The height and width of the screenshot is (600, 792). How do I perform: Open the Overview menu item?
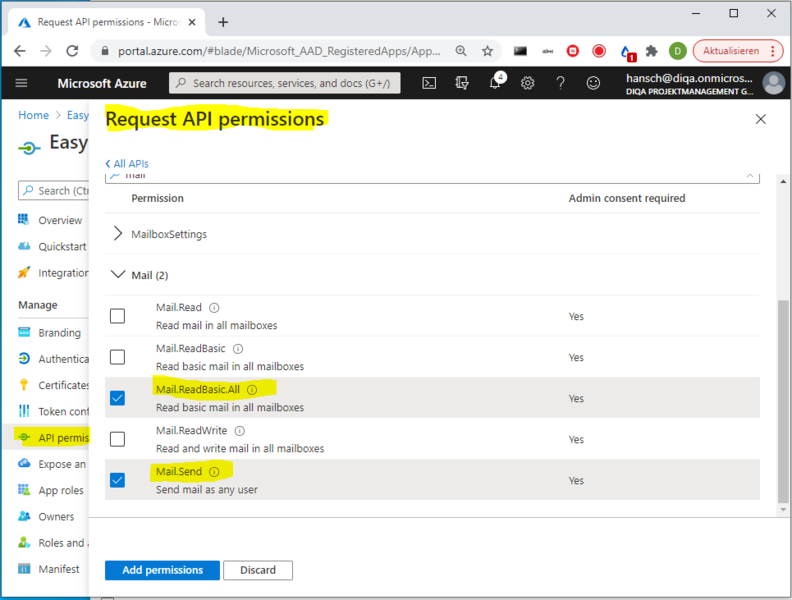coord(59,220)
